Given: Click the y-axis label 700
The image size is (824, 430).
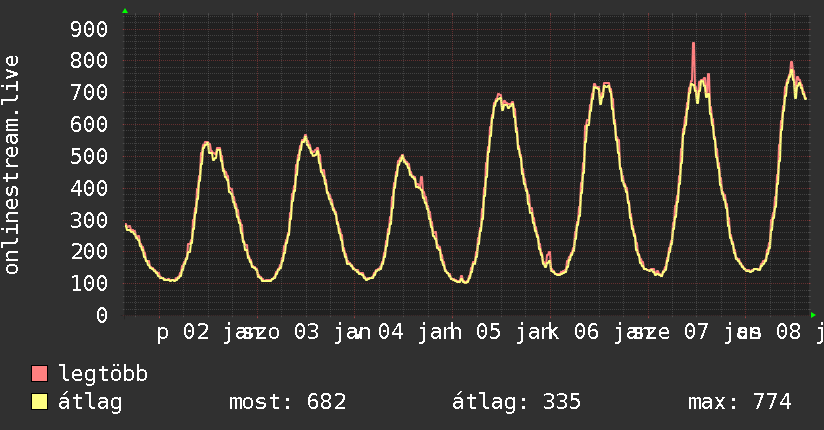Looking at the screenshot, I should (x=89, y=93).
